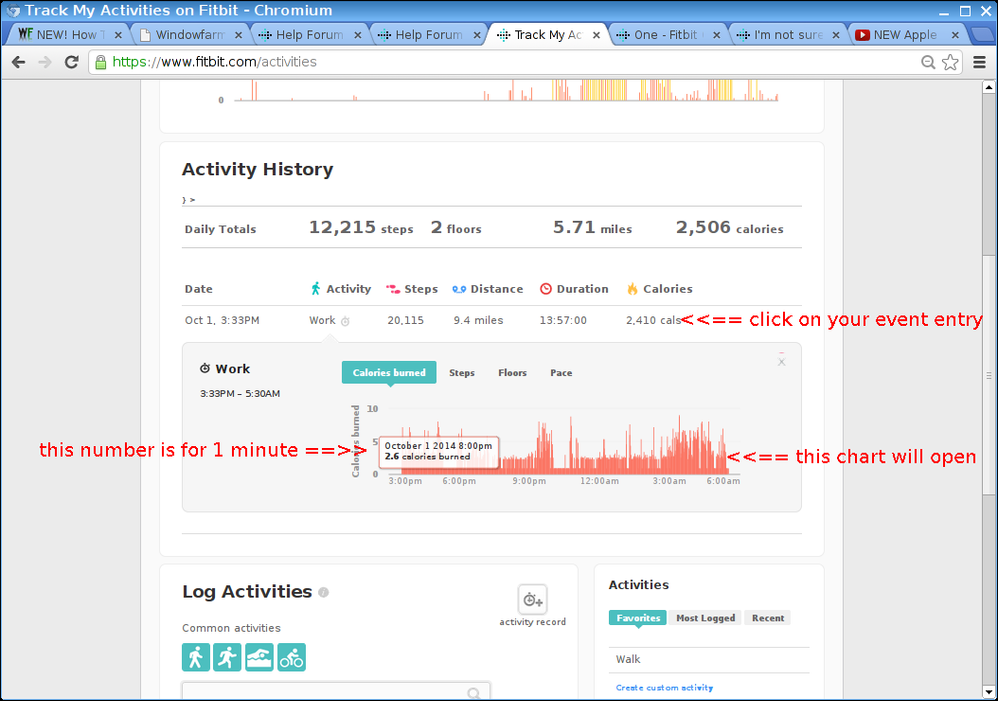Viewport: 998px width, 701px height.
Task: Click the 12,215 steps daily total
Action: [x=361, y=227]
